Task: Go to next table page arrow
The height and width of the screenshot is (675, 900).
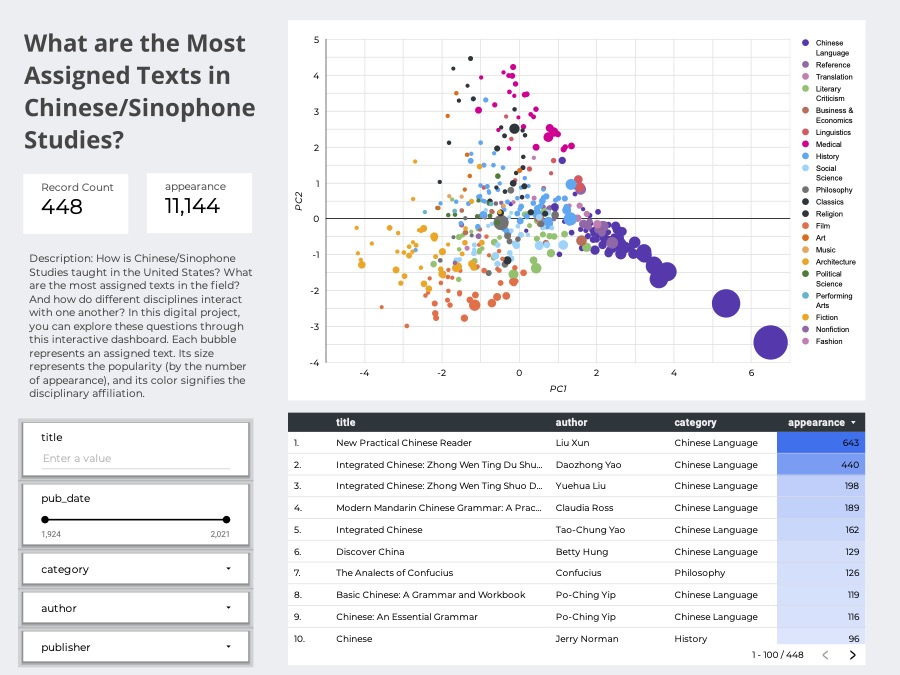Action: pyautogui.click(x=852, y=655)
